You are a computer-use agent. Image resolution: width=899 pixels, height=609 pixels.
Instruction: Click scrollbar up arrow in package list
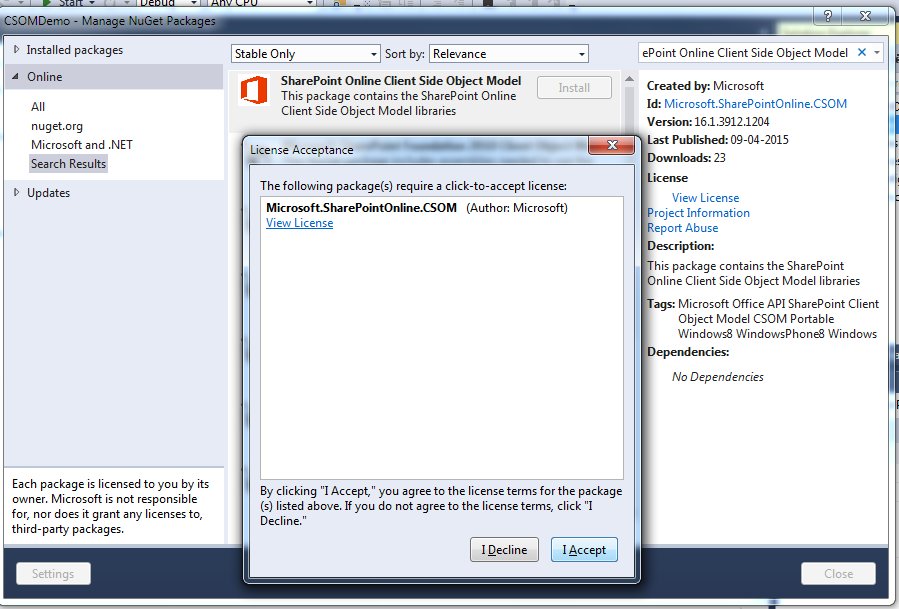tap(629, 79)
